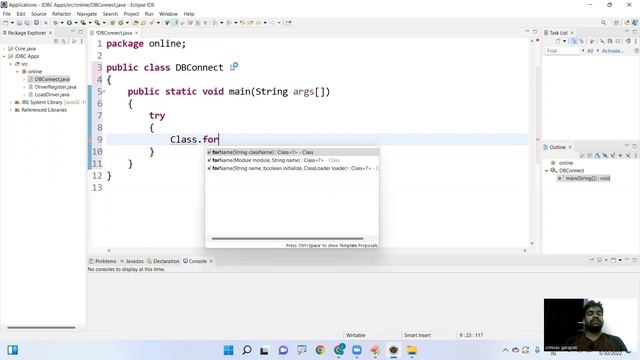Click the autocomplete popup horizontal scrollbar

click(x=287, y=239)
